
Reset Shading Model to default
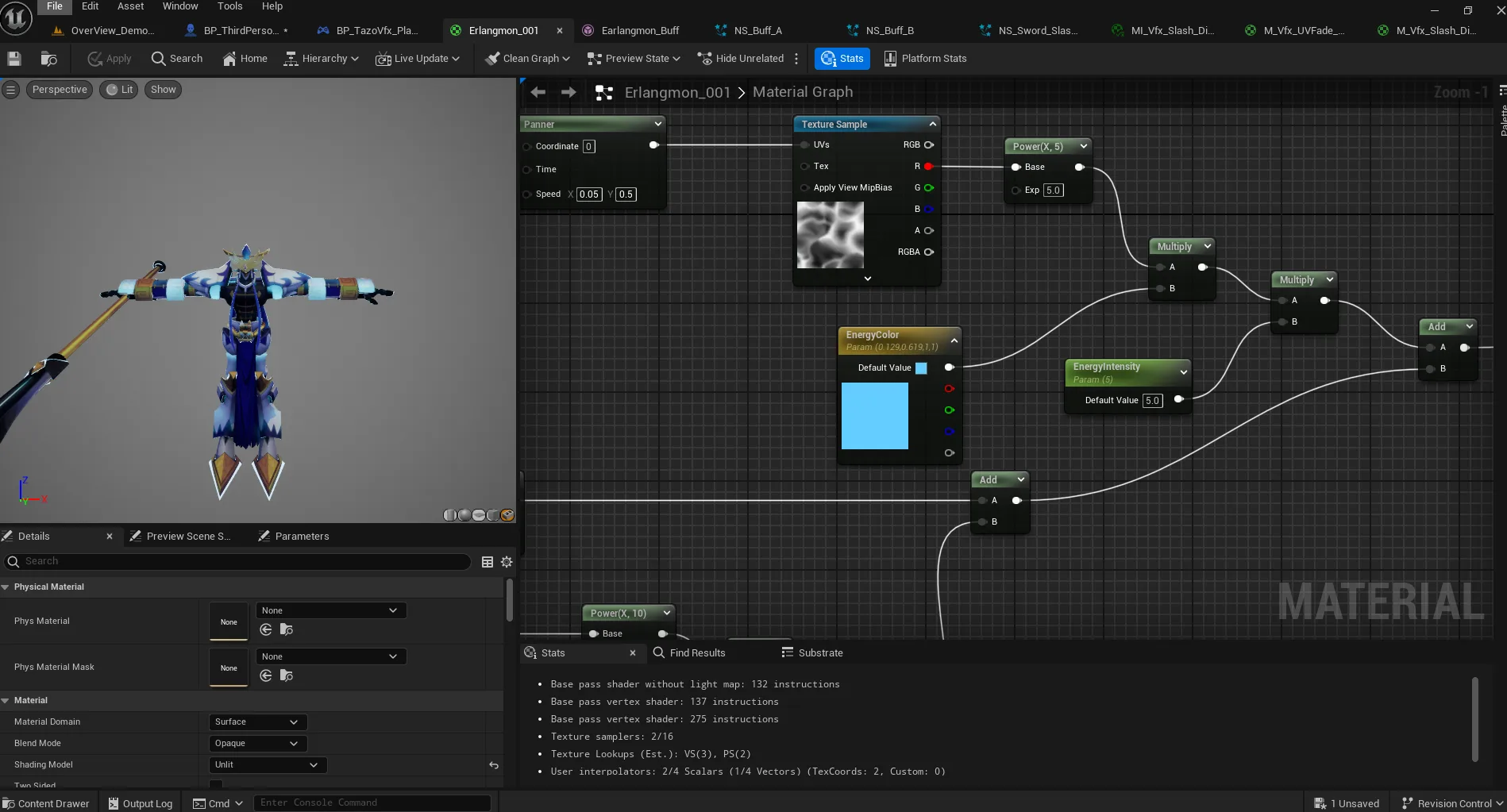click(494, 765)
